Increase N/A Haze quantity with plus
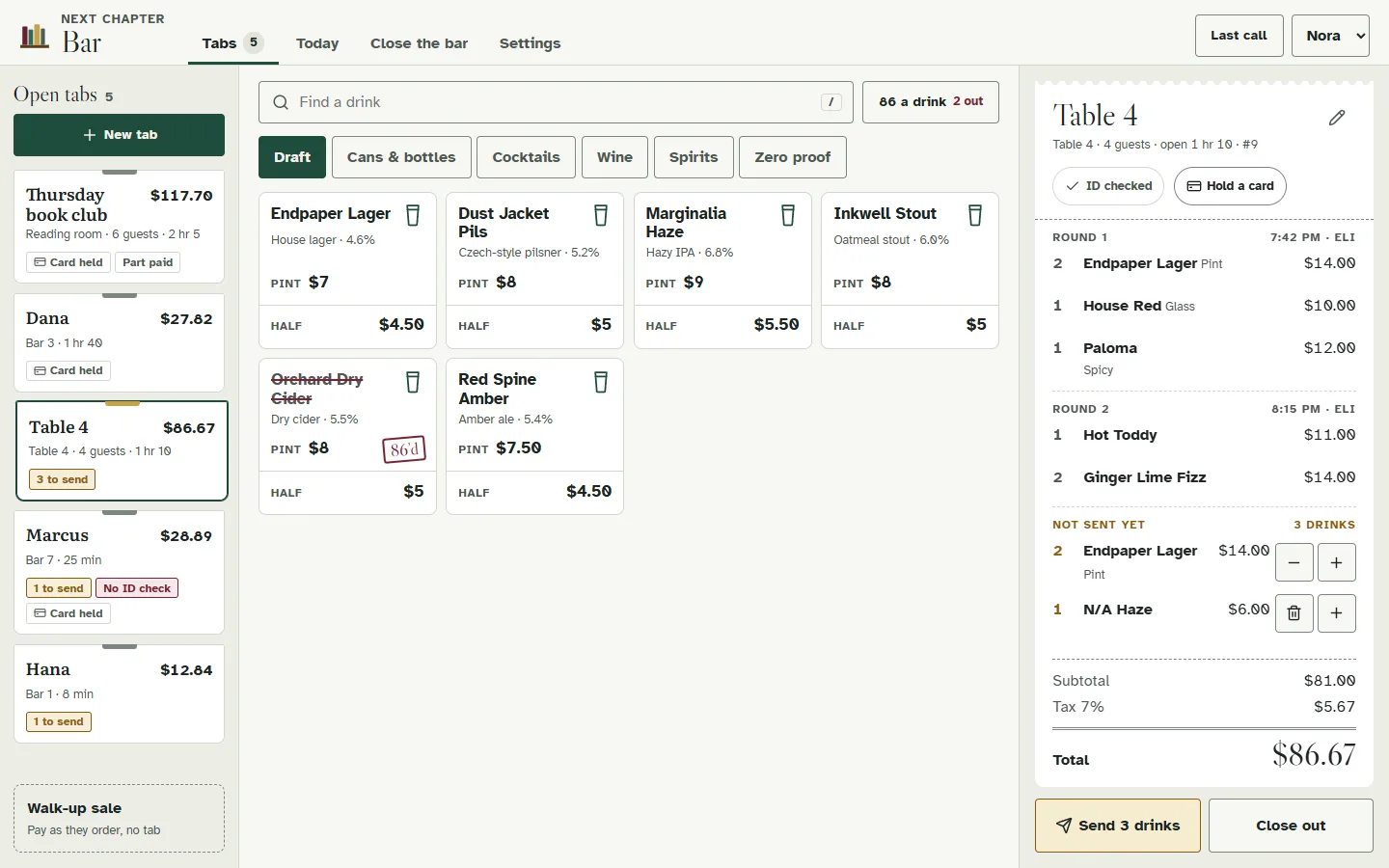This screenshot has width=1389, height=868. (x=1337, y=613)
